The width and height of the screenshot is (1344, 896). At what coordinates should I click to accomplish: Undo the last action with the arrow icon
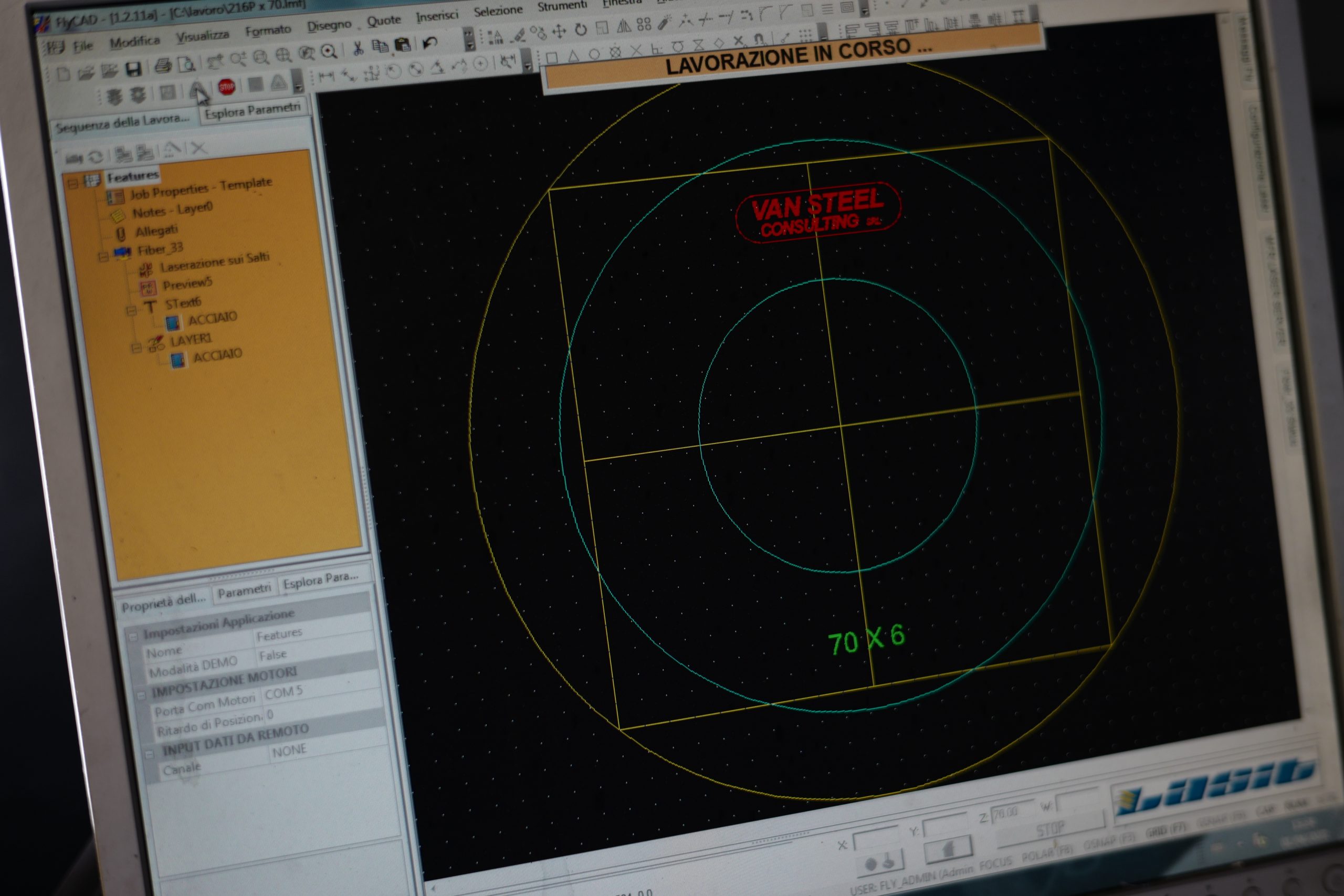coord(430,43)
